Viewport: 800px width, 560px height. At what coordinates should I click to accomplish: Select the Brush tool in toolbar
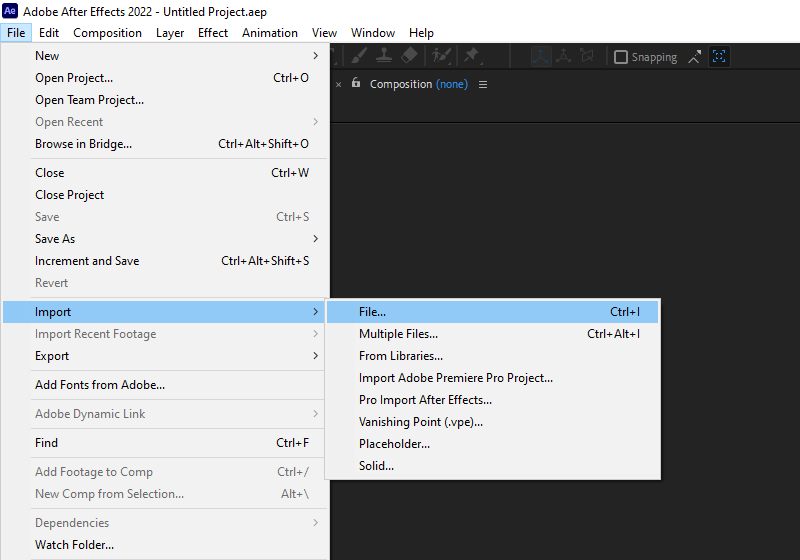point(360,57)
